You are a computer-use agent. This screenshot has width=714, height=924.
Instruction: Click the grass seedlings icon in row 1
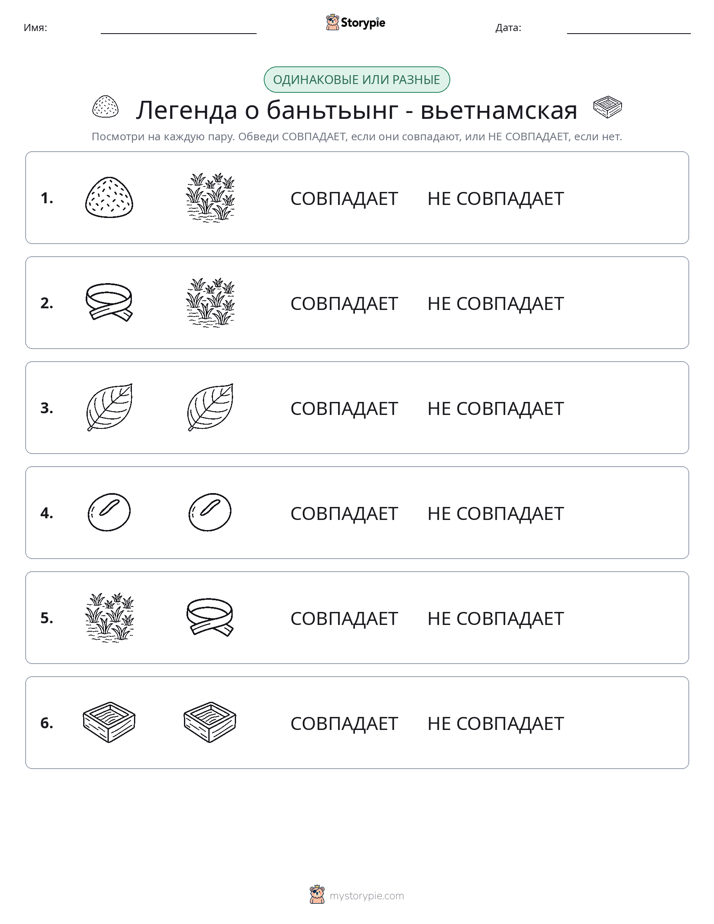point(210,197)
